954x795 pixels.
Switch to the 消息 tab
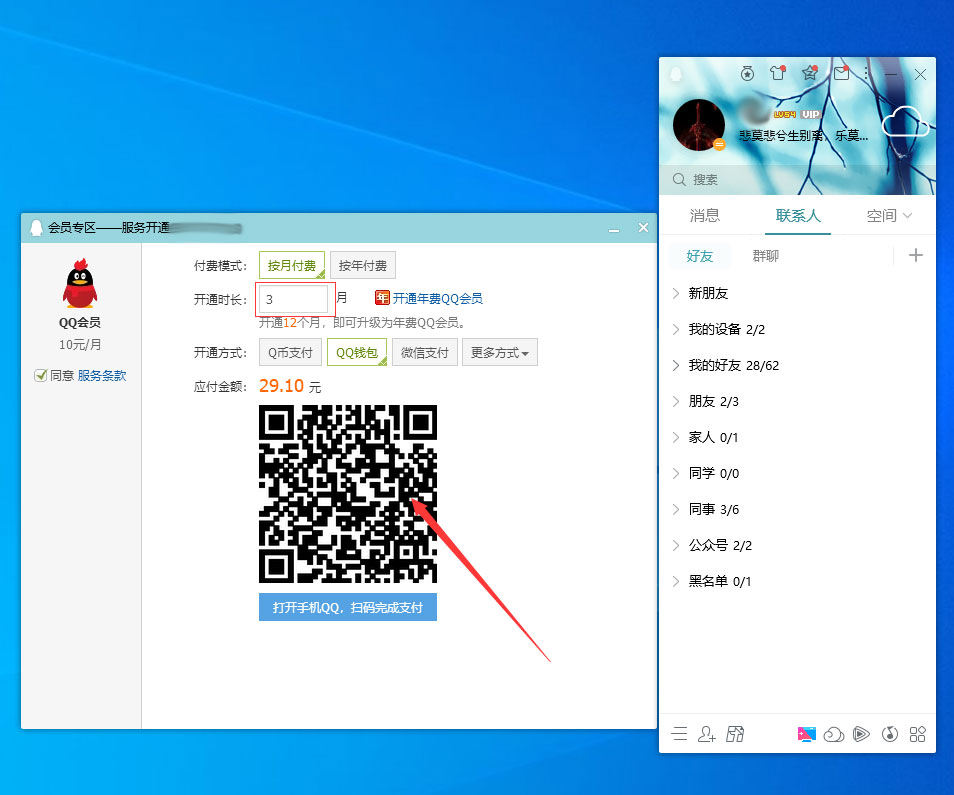pyautogui.click(x=704, y=214)
